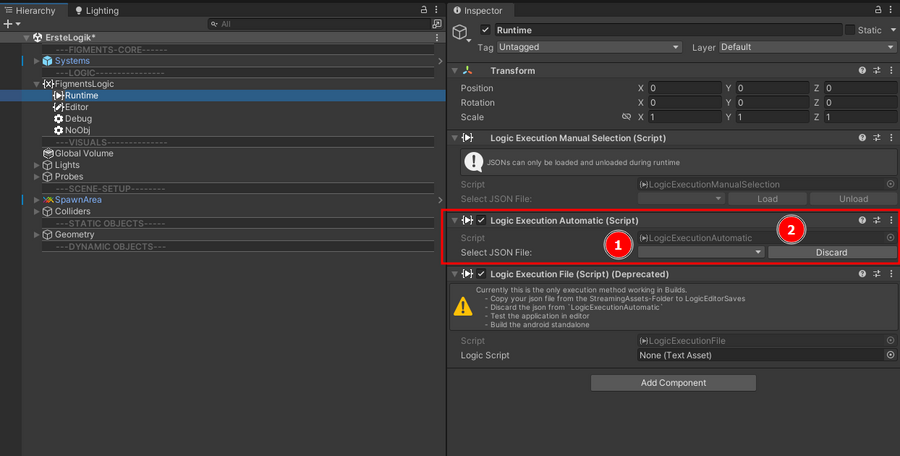Collapse the FigmentsLogic object
The image size is (900, 456).
click(x=37, y=84)
